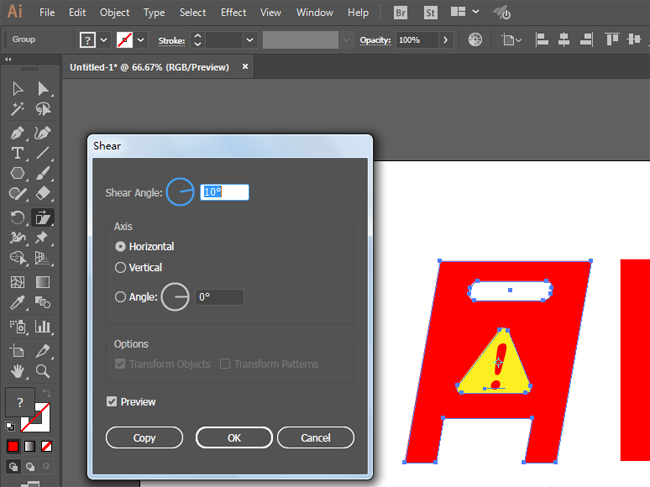Select the Gradient tool
The width and height of the screenshot is (650, 487).
(x=43, y=282)
